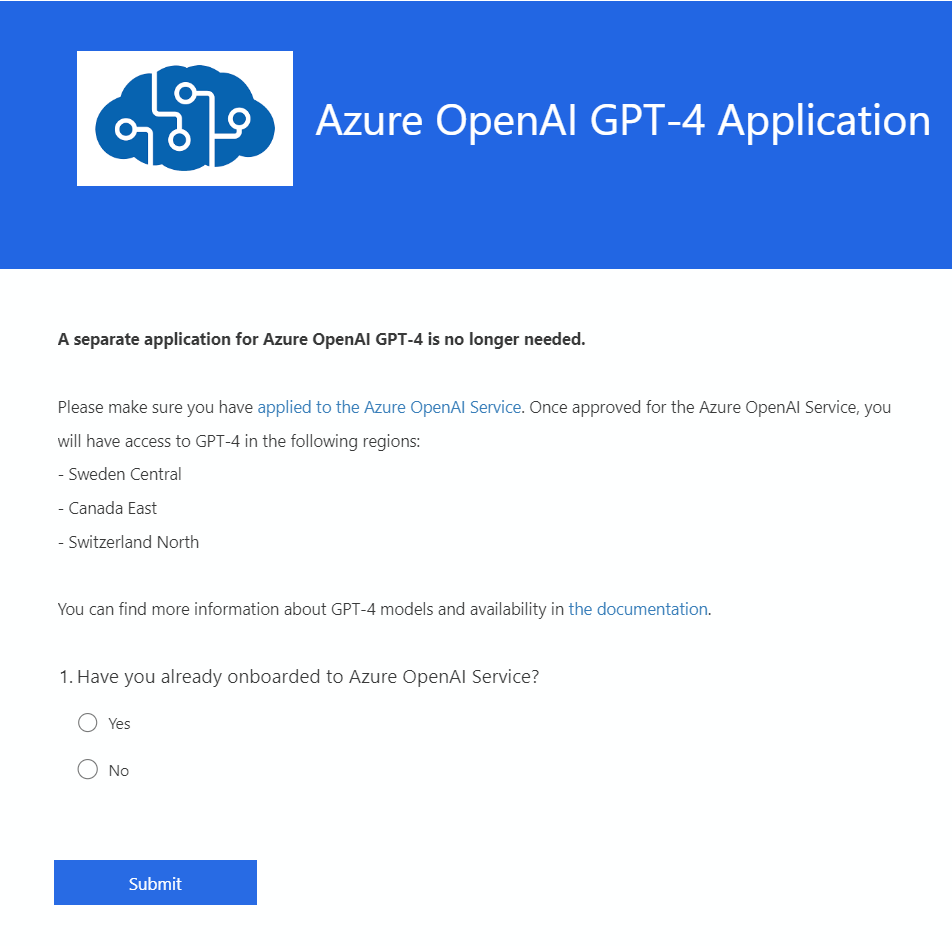This screenshot has height=946, width=952.
Task: Open 'the documentation' hyperlink
Action: click(x=637, y=609)
